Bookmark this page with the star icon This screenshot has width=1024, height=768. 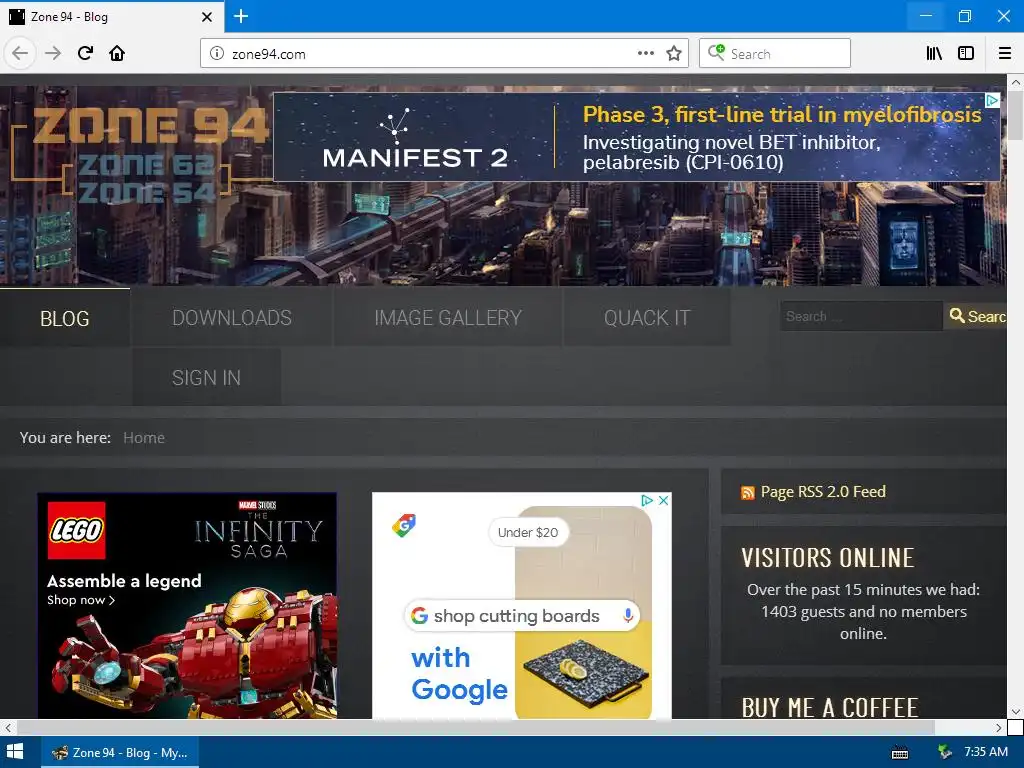[674, 54]
